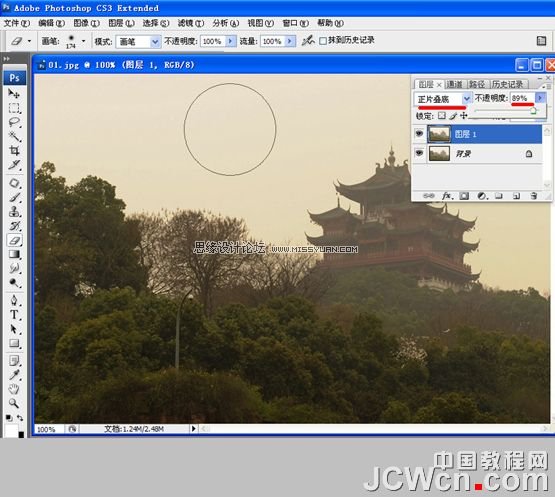Click the airbrush icon in options bar
Screen dimensions: 555x497
tap(308, 41)
